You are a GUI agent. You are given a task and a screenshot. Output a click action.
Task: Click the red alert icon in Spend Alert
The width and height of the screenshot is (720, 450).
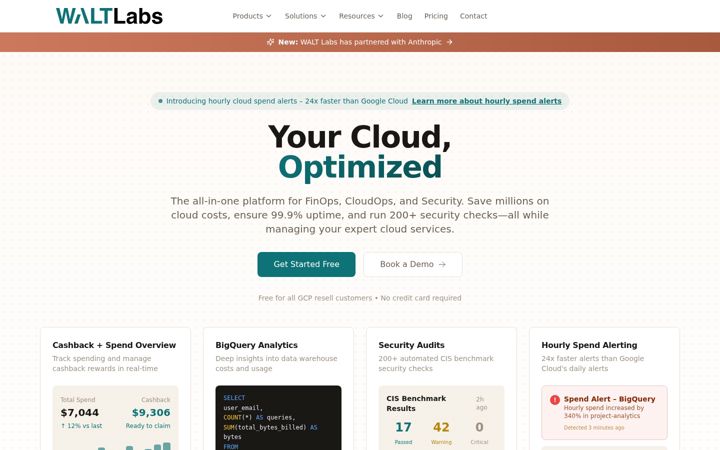555,399
